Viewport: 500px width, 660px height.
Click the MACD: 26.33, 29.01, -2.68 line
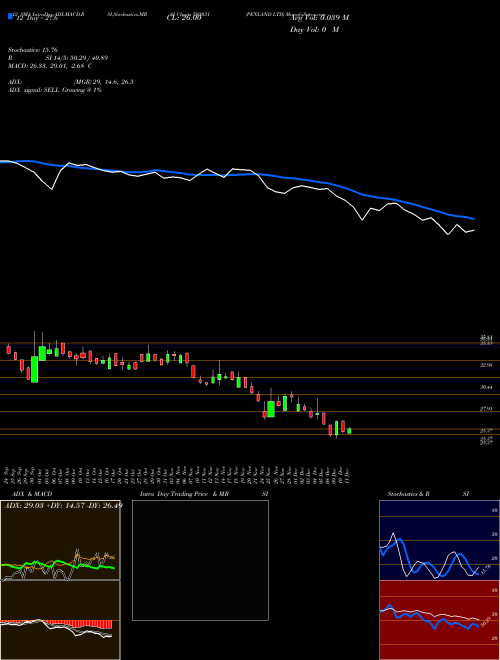(50, 66)
